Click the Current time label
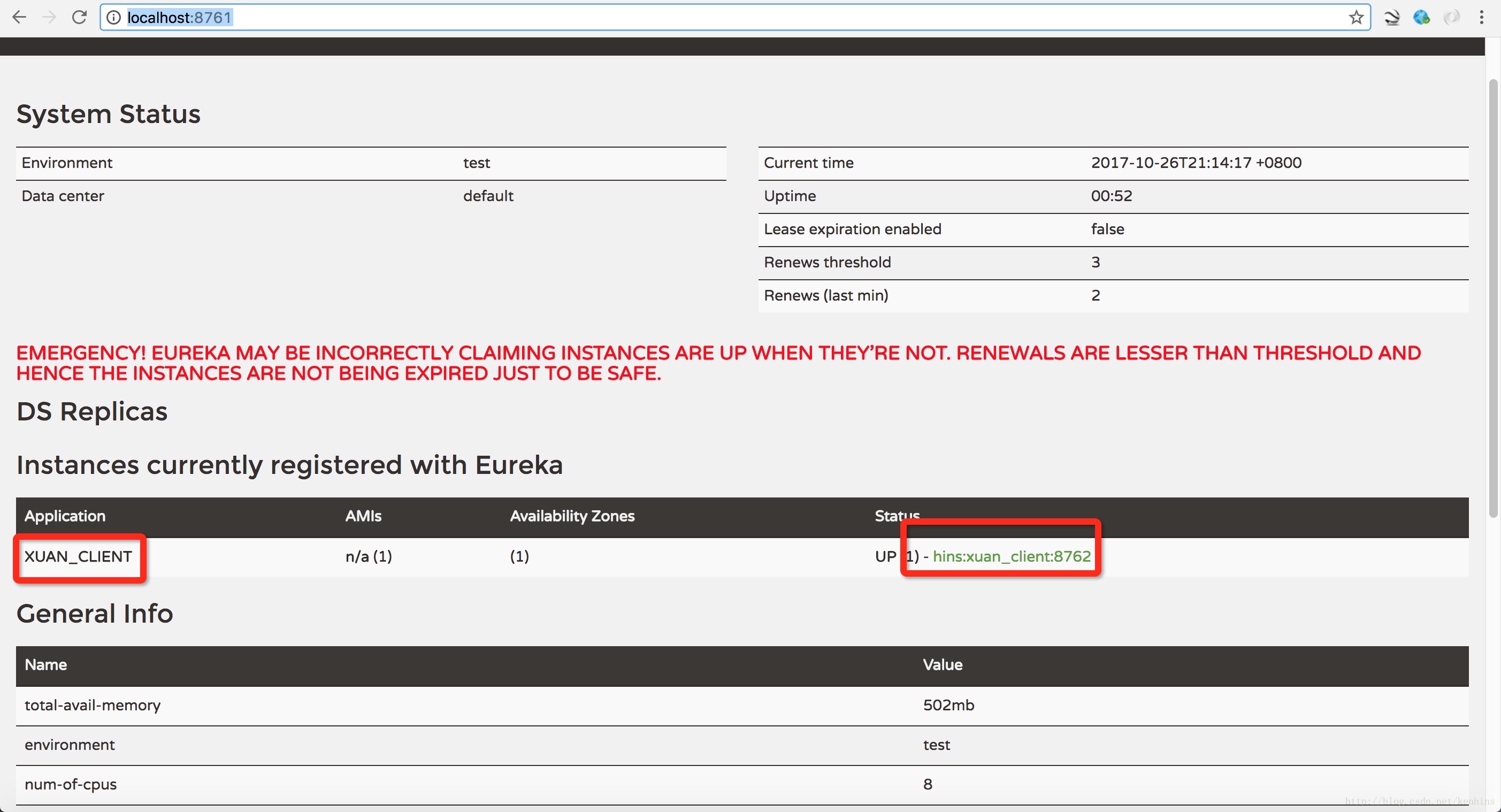The image size is (1501, 812). pyautogui.click(x=808, y=163)
